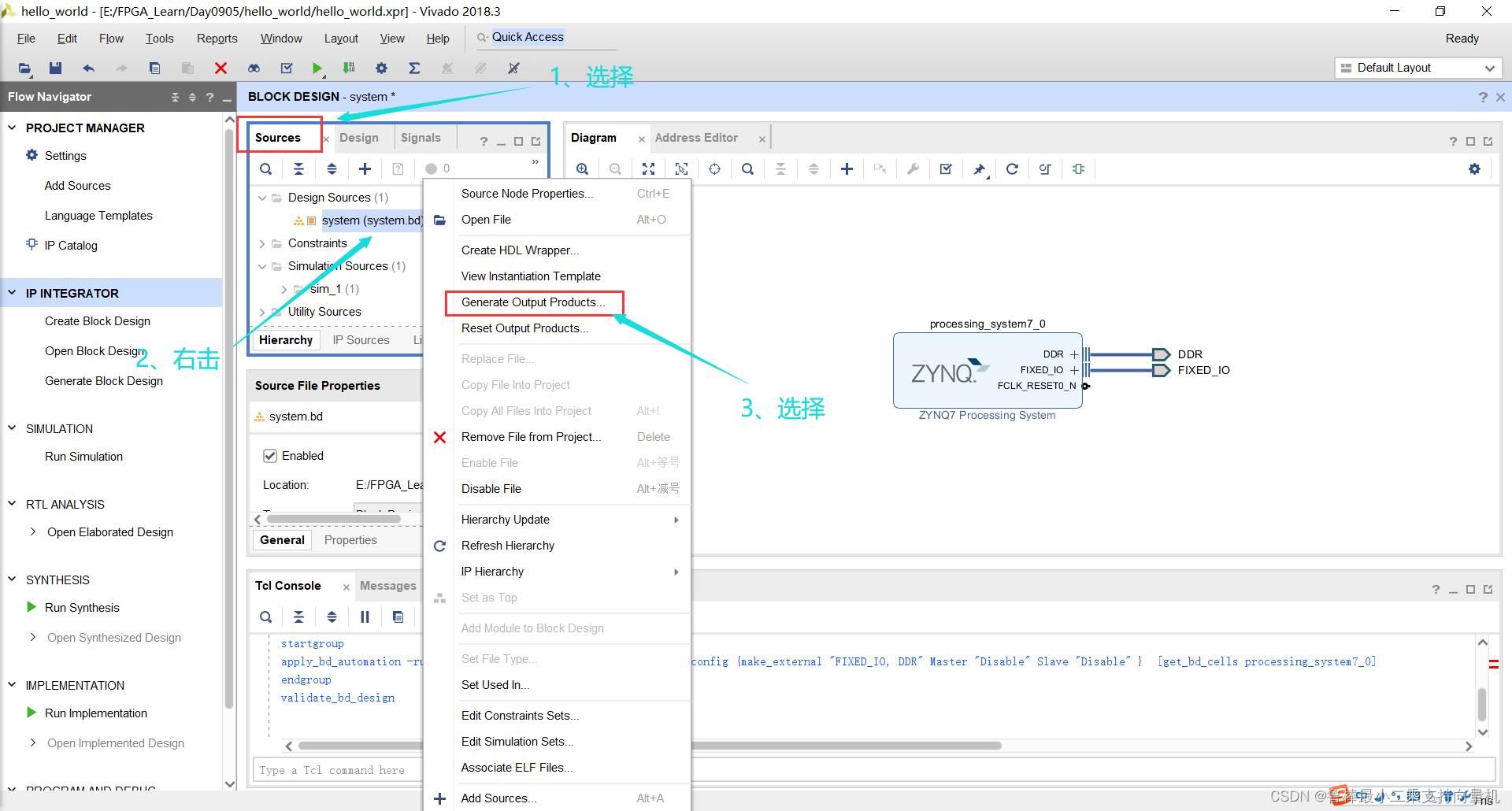Click IP Catalog in Flow Navigator

(x=71, y=246)
